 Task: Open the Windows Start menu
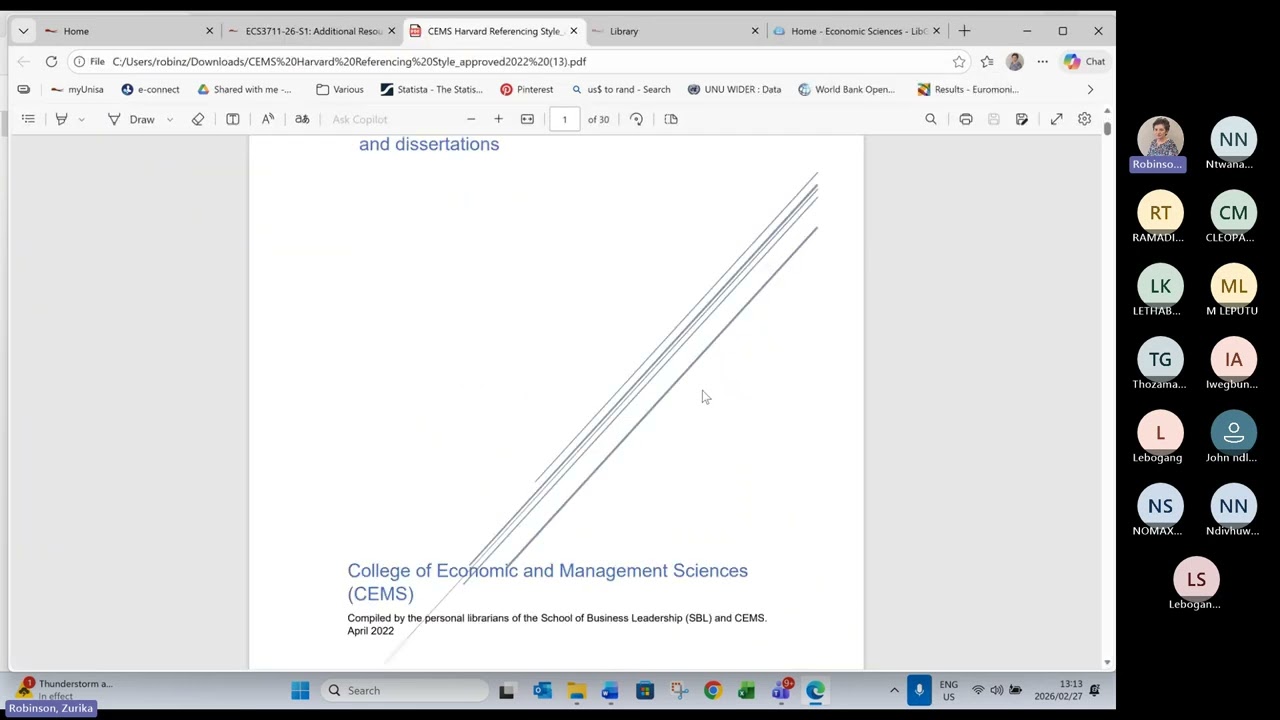click(x=300, y=690)
